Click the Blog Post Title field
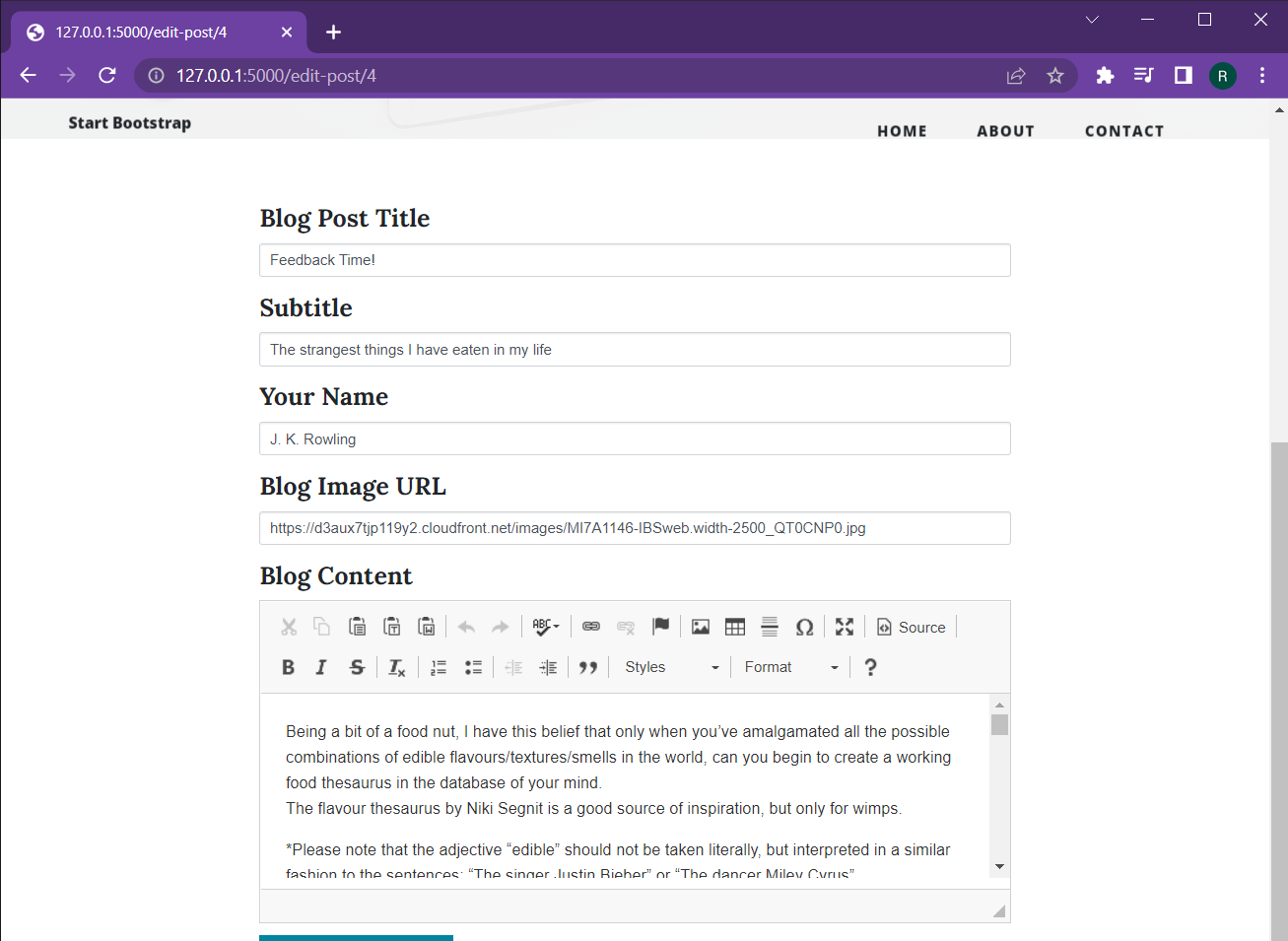 coord(635,260)
